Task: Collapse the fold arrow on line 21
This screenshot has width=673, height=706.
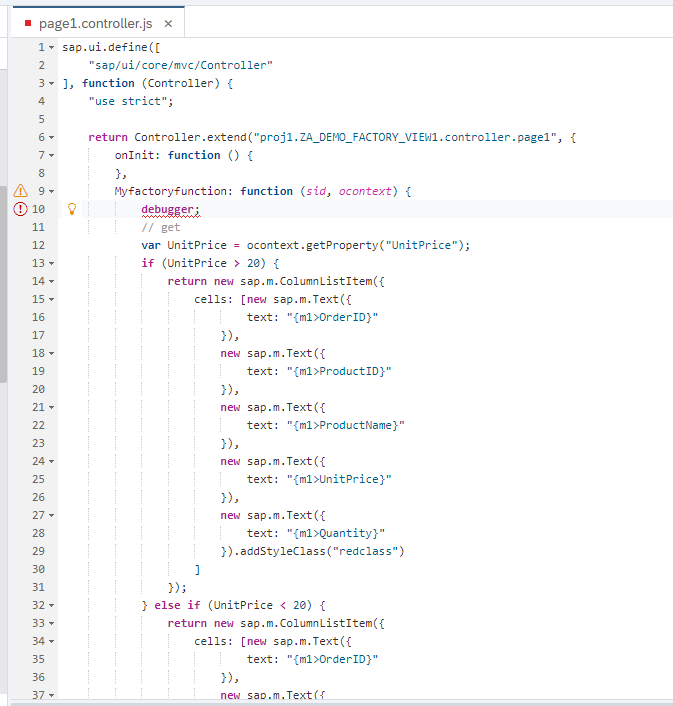Action: tap(51, 407)
